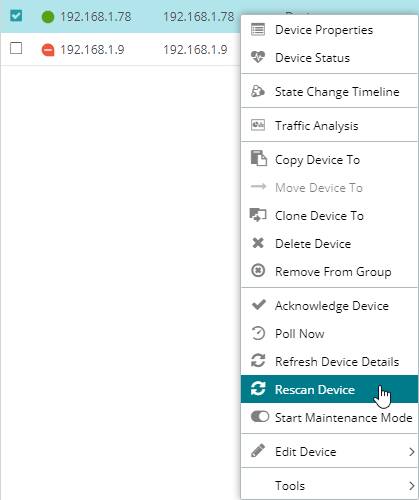This screenshot has height=500, width=419.
Task: Check the 192.168.1.9 row checkbox
Action: tap(16, 48)
